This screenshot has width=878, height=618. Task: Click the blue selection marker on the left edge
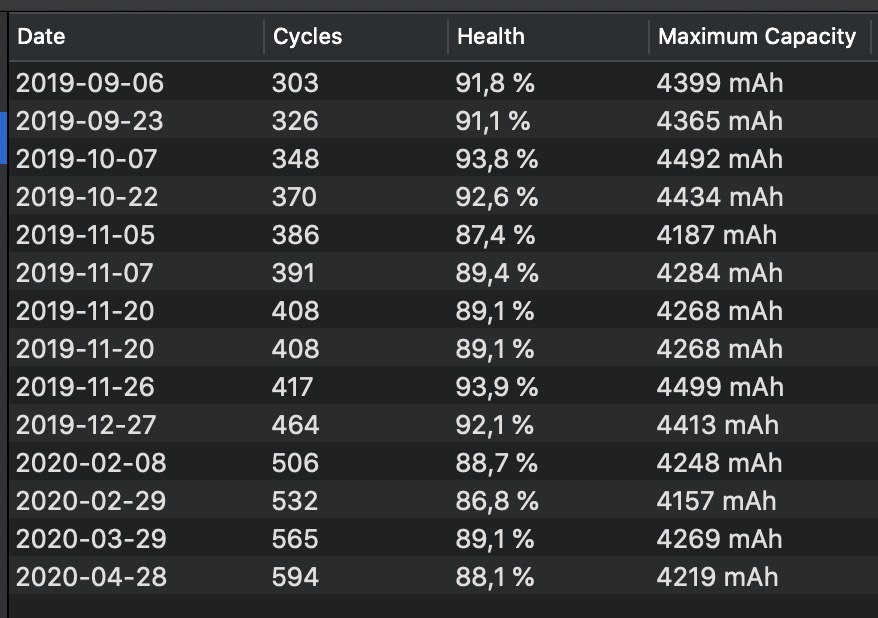click(4, 138)
